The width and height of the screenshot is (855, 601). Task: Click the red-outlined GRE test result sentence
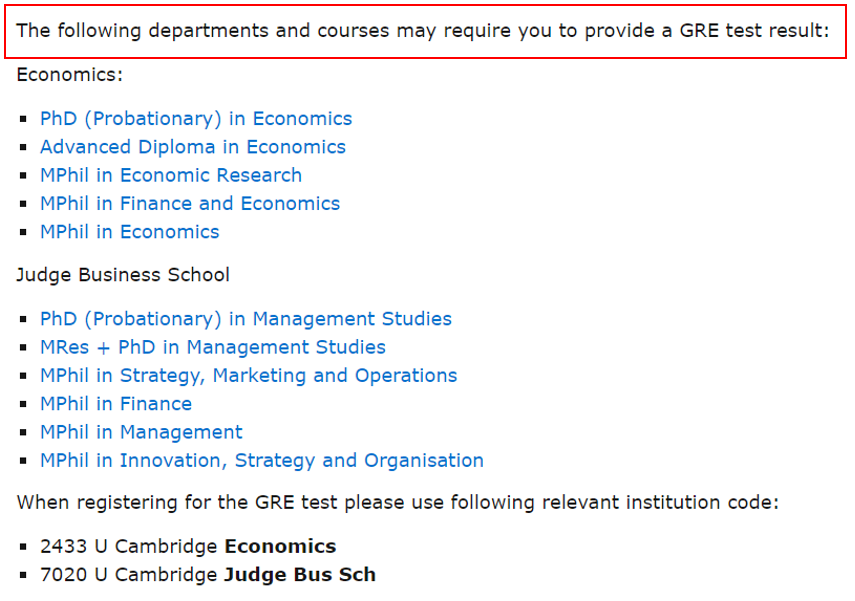point(424,30)
